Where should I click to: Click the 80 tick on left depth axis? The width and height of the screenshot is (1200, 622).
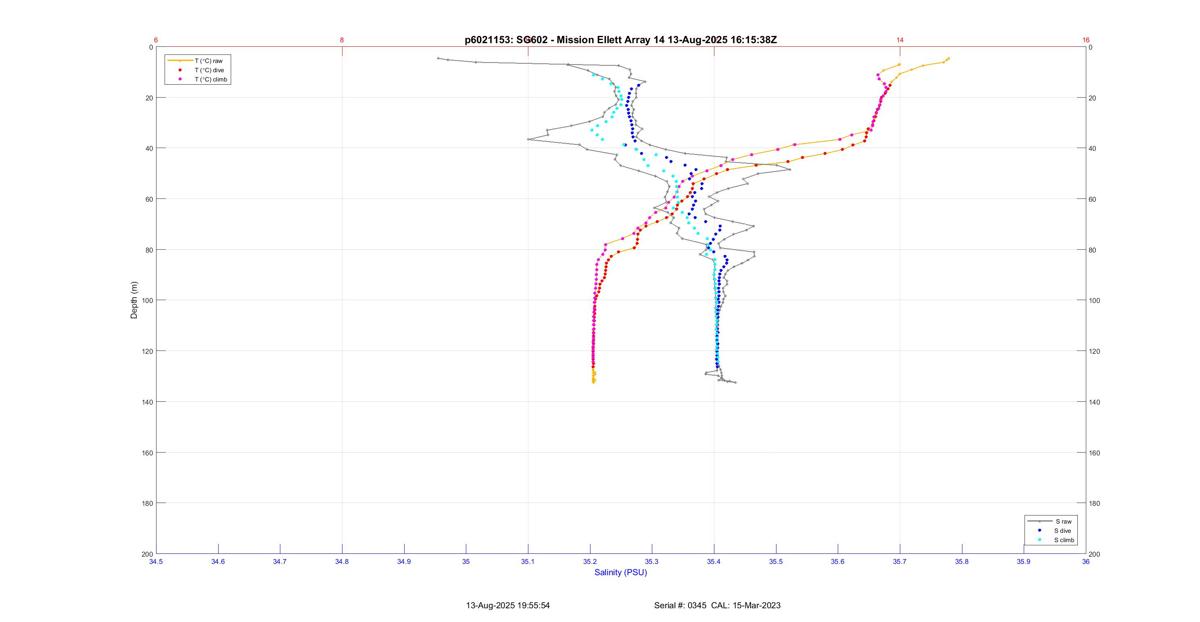point(149,250)
